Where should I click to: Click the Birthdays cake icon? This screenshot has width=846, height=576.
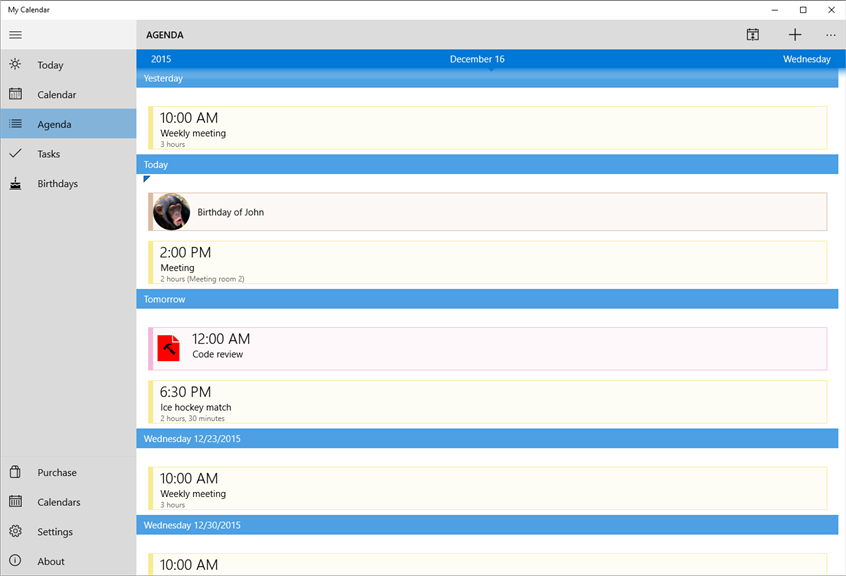point(15,183)
